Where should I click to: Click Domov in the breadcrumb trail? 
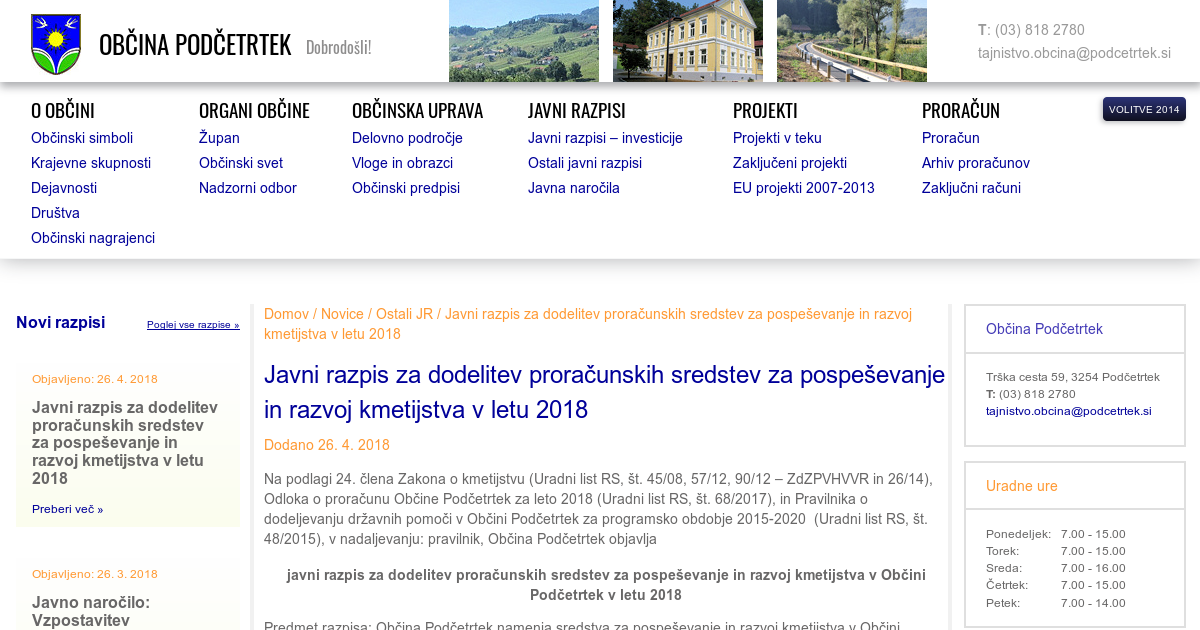click(x=286, y=314)
